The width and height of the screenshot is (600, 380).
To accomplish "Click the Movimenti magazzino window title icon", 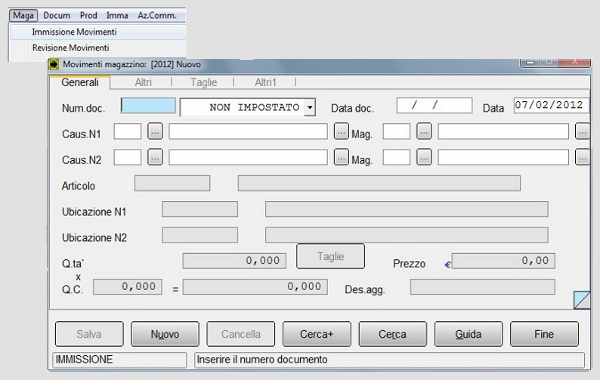I will [x=54, y=64].
